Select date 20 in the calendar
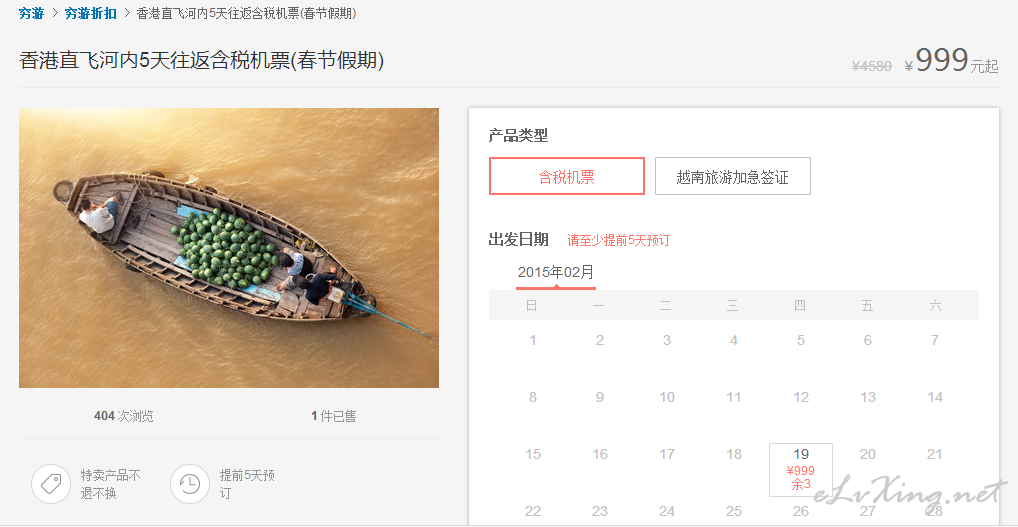 [x=867, y=454]
